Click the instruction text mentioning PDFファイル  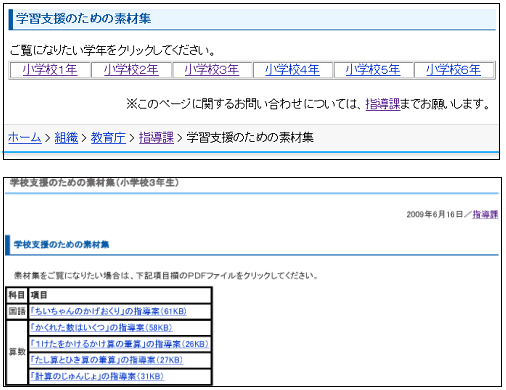point(166,276)
